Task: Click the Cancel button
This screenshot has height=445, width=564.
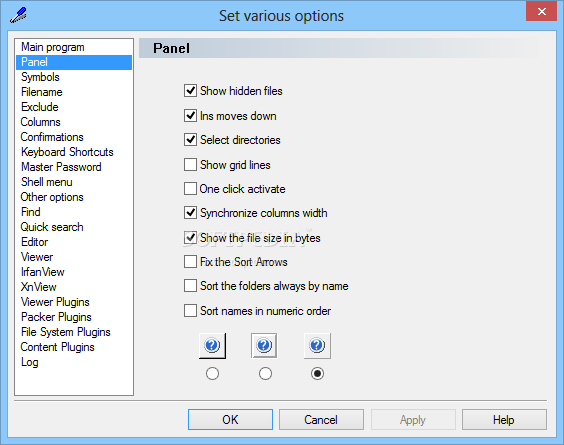Action: click(321, 419)
